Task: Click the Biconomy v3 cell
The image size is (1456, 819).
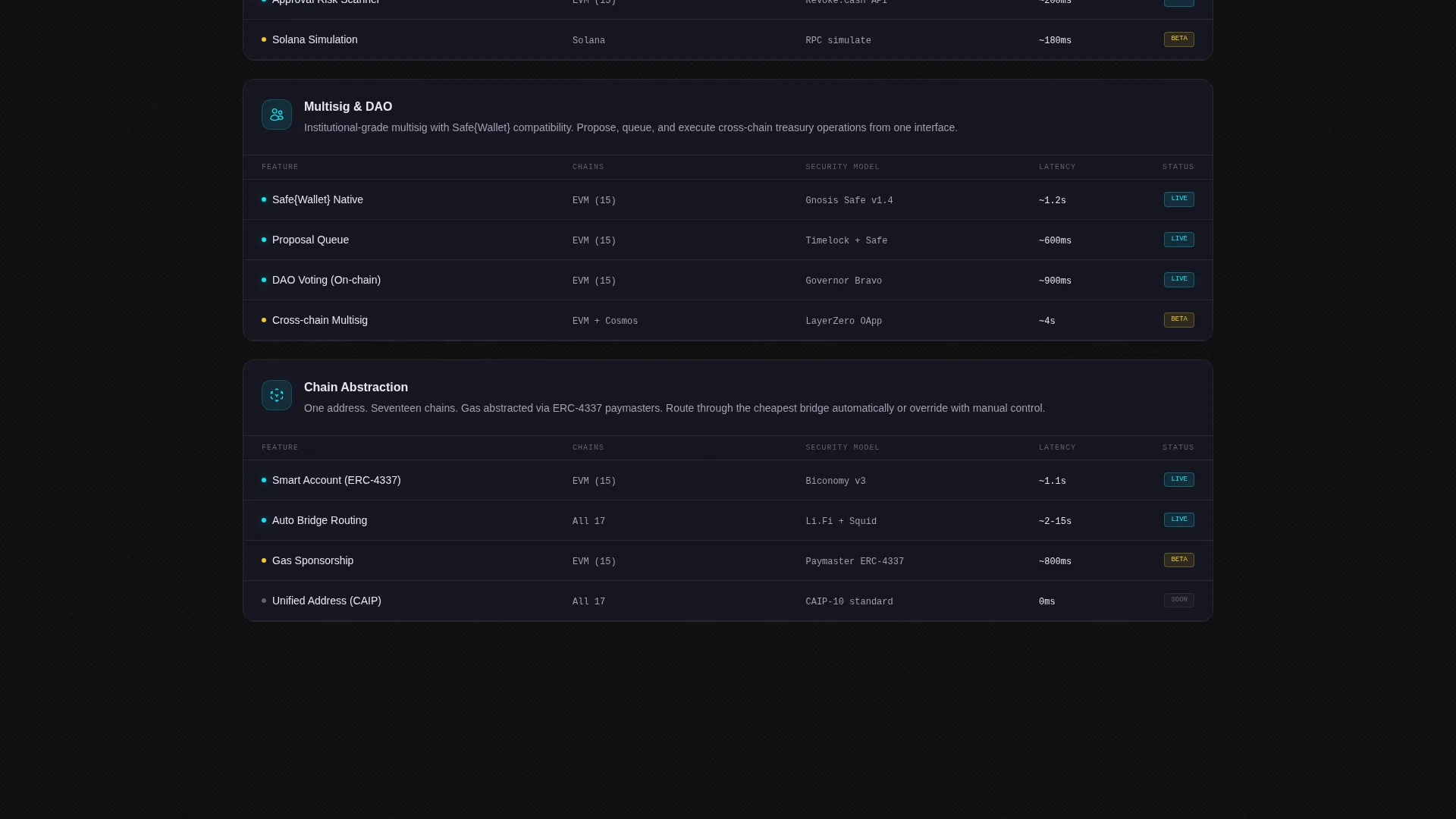Action: (x=835, y=482)
